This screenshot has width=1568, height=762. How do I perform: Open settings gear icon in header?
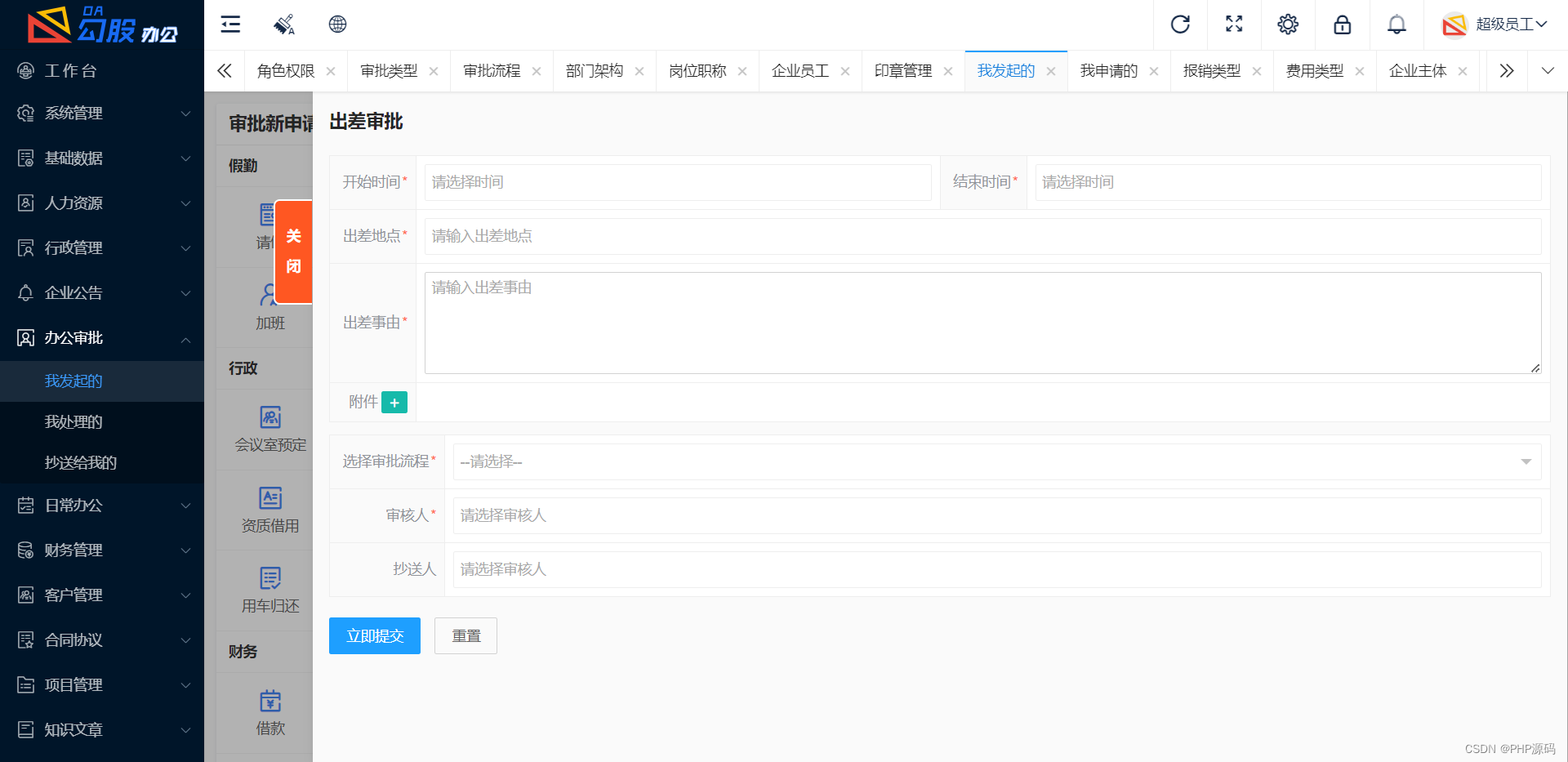tap(1288, 25)
